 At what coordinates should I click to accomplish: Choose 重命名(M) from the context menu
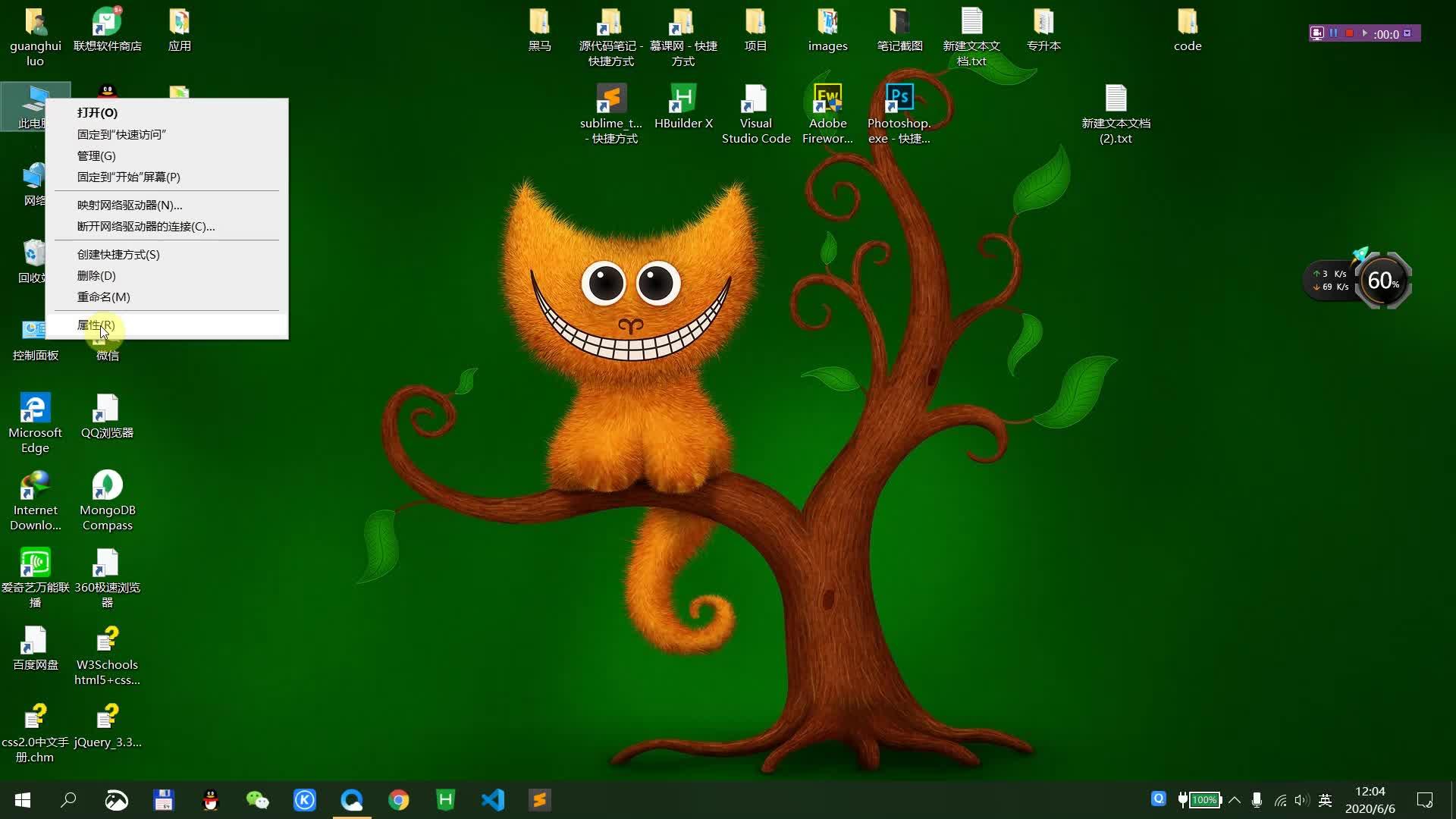click(x=167, y=297)
